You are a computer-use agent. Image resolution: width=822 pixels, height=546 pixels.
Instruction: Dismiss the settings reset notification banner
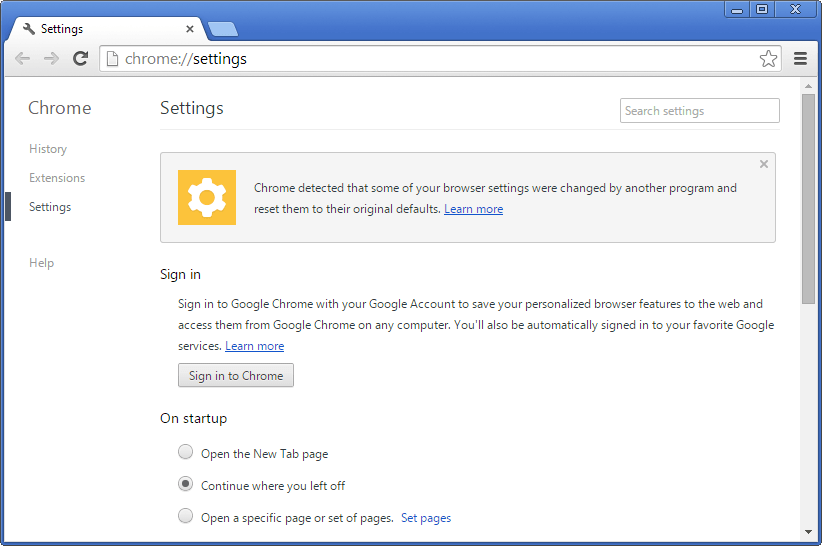764,164
